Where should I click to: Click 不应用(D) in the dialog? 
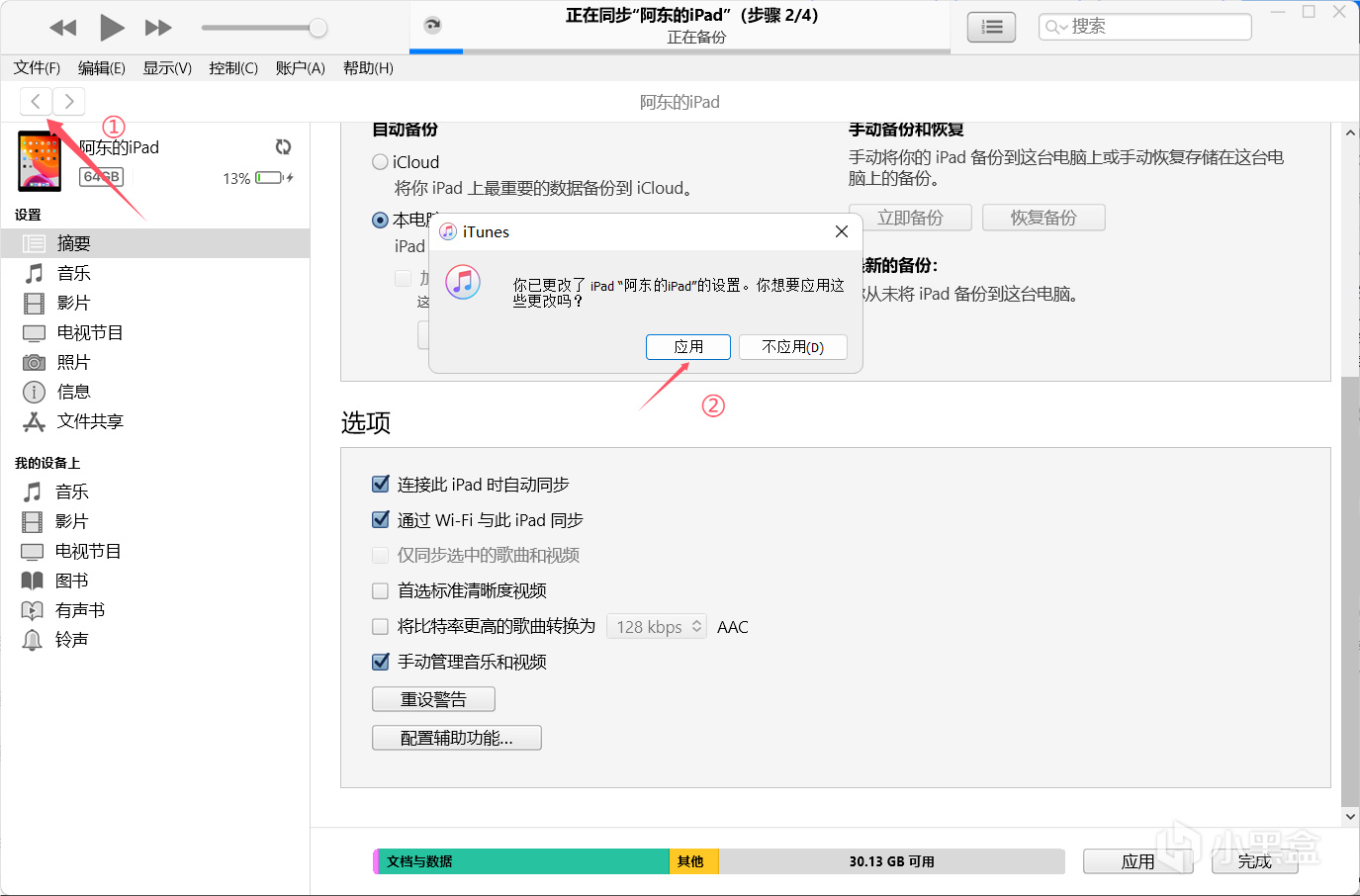[793, 347]
